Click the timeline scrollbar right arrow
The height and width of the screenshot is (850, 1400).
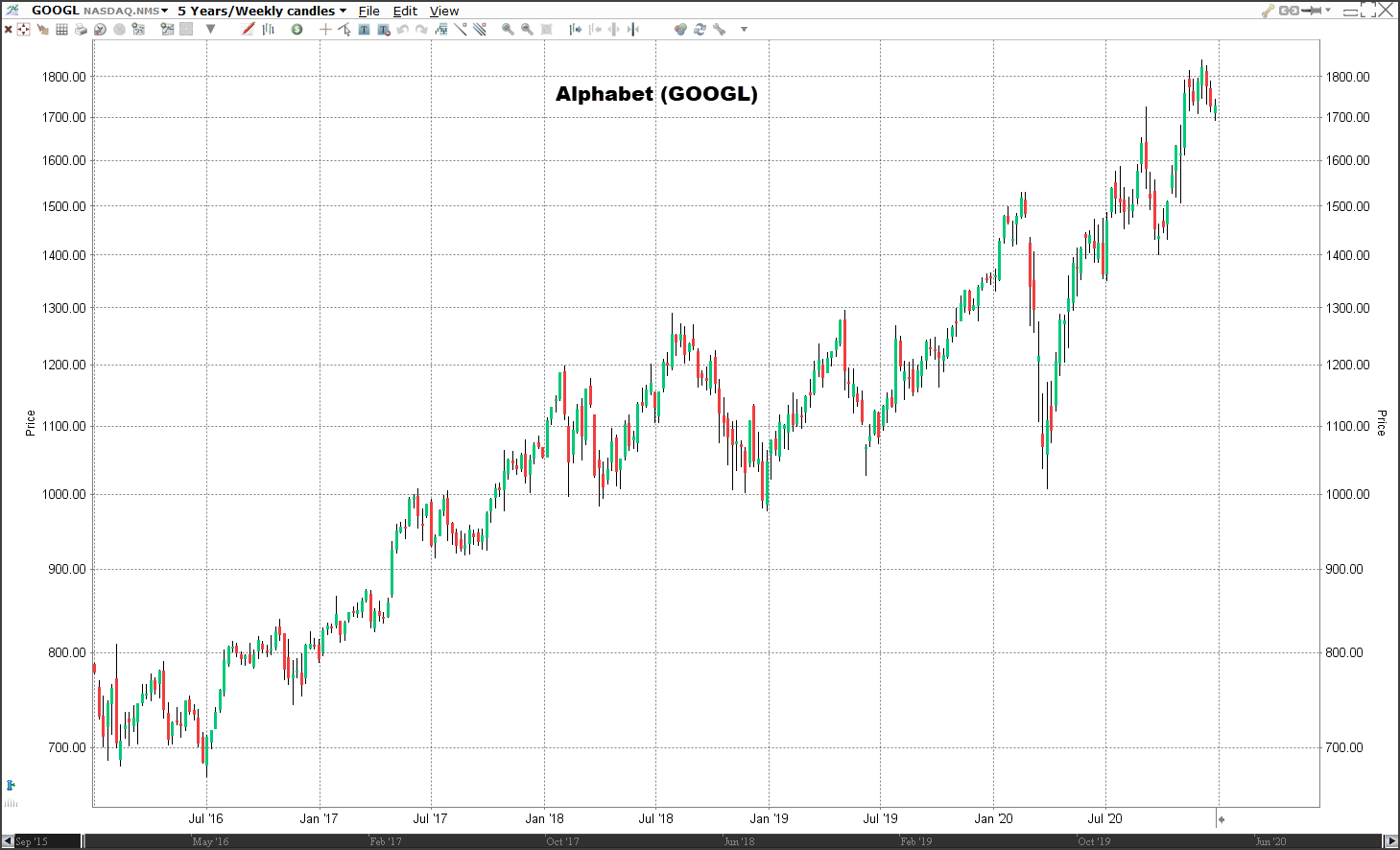point(1392,841)
